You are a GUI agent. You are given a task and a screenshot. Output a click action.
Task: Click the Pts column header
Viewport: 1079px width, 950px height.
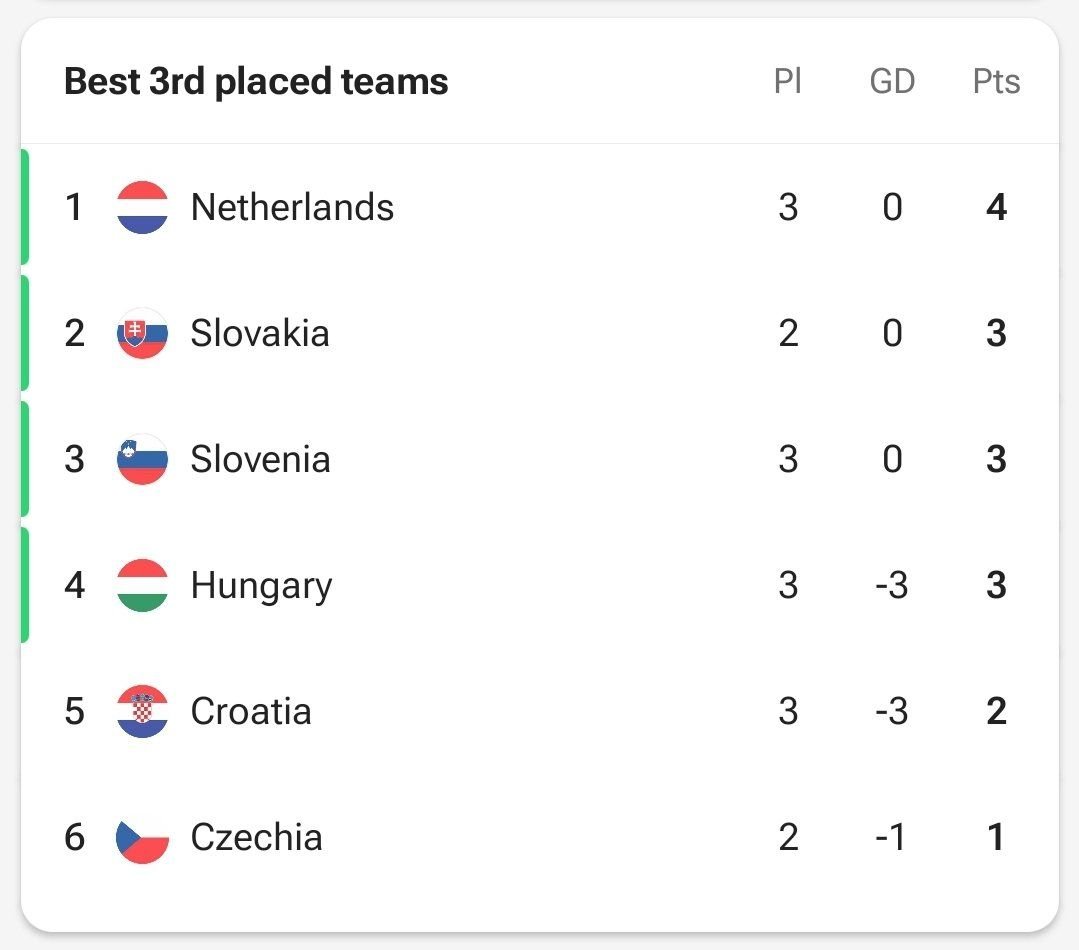(x=996, y=81)
